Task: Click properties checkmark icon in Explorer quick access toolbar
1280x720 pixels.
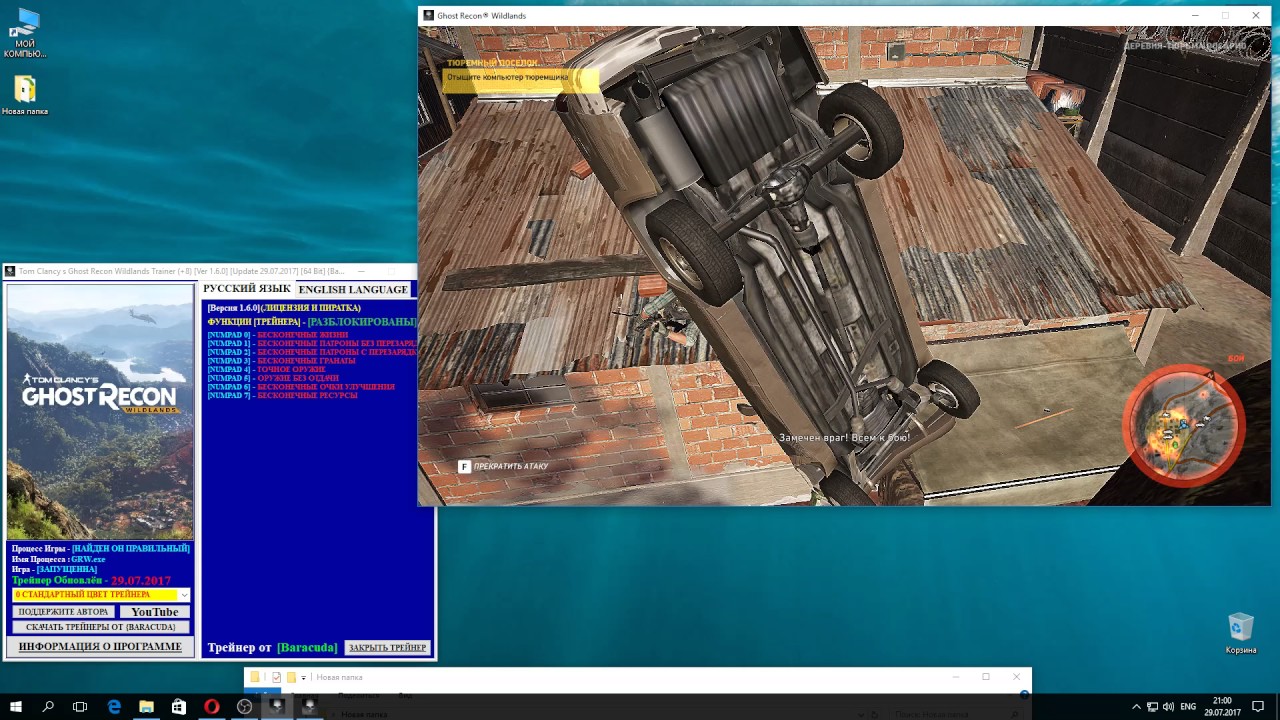Action: click(x=277, y=677)
